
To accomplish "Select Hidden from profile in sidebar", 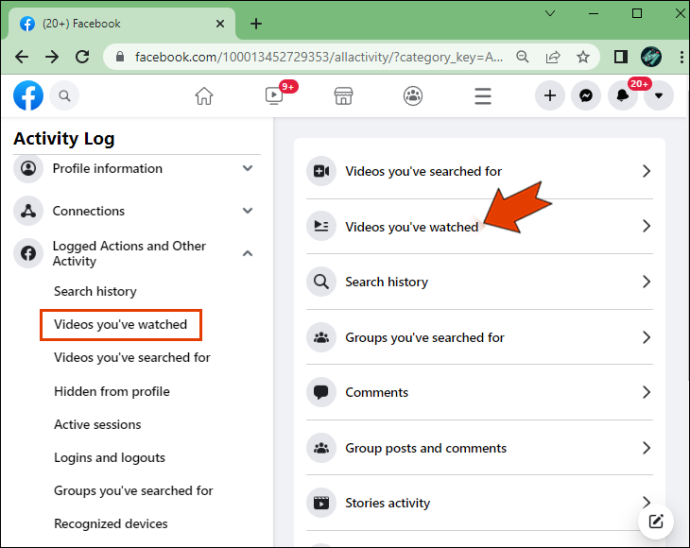I will 112,391.
